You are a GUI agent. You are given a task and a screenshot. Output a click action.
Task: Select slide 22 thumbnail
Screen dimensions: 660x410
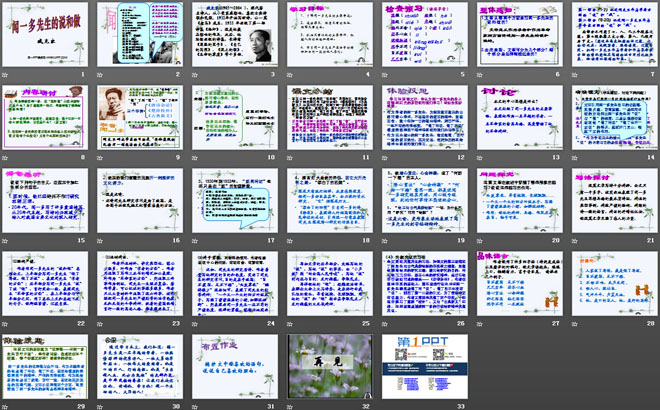click(45, 283)
